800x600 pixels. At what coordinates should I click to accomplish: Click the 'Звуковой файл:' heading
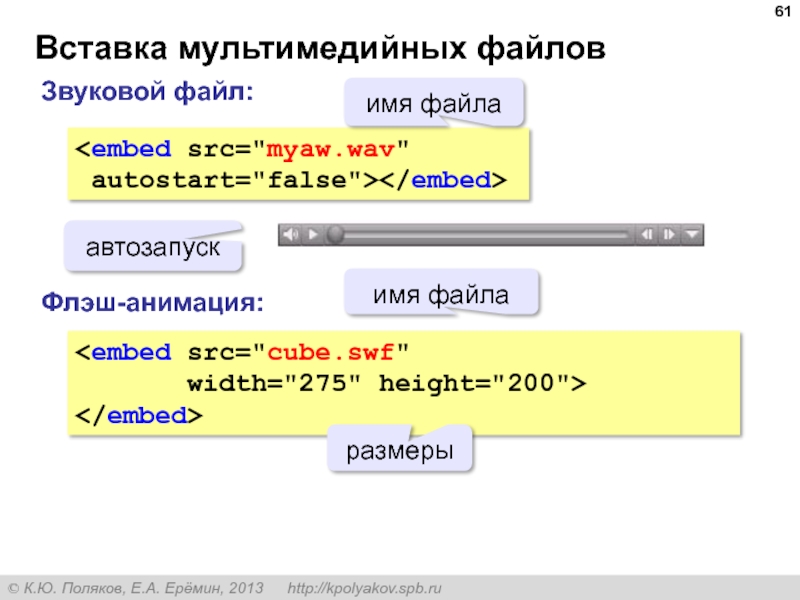(147, 92)
